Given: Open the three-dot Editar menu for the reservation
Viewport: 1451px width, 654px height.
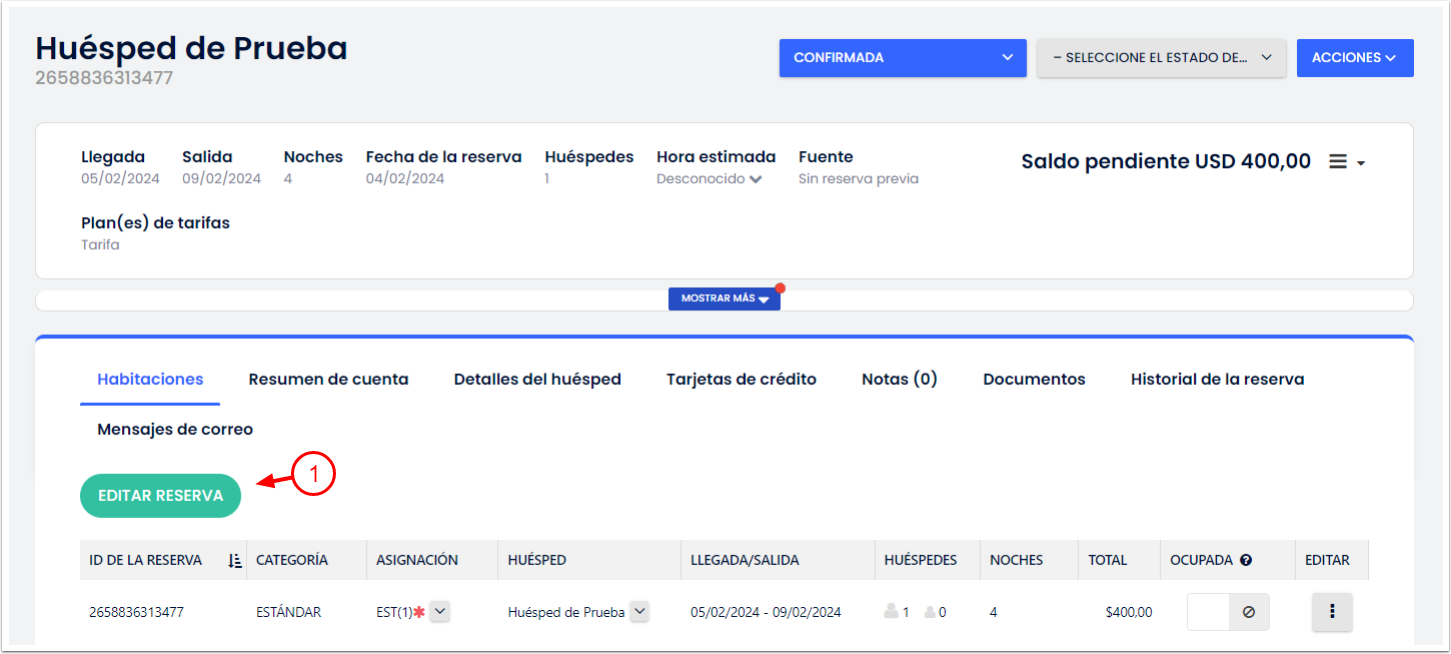Looking at the screenshot, I should click(x=1332, y=611).
